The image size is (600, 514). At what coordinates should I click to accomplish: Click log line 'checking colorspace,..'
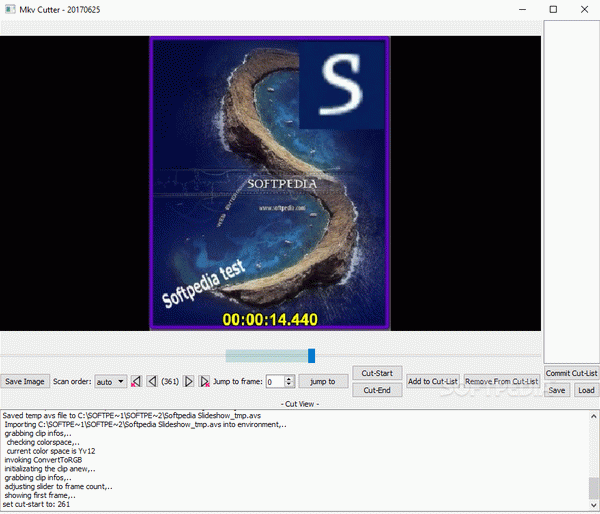tap(43, 442)
